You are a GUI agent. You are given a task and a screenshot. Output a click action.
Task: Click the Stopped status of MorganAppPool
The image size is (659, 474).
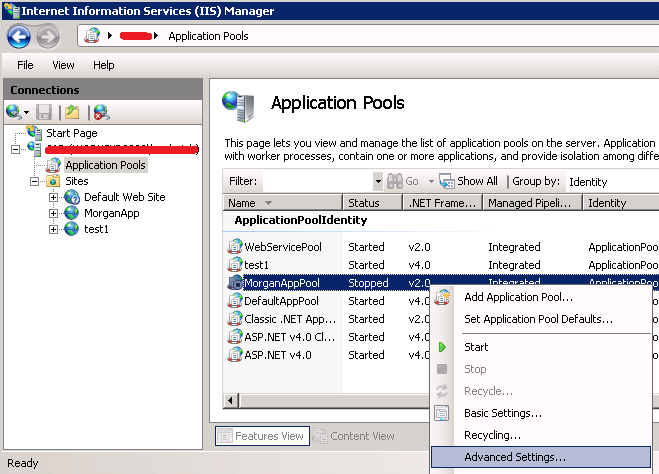click(368, 283)
